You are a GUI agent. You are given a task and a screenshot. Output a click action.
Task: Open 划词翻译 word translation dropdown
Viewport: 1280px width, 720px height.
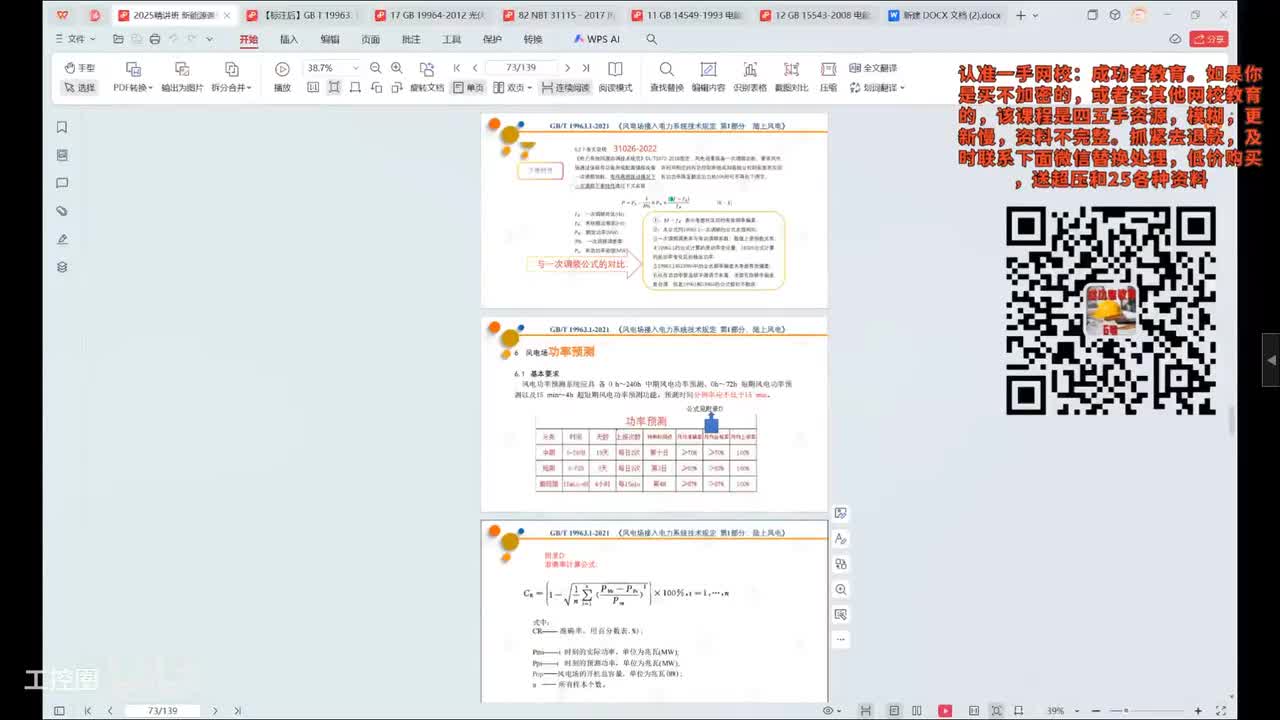click(x=876, y=88)
